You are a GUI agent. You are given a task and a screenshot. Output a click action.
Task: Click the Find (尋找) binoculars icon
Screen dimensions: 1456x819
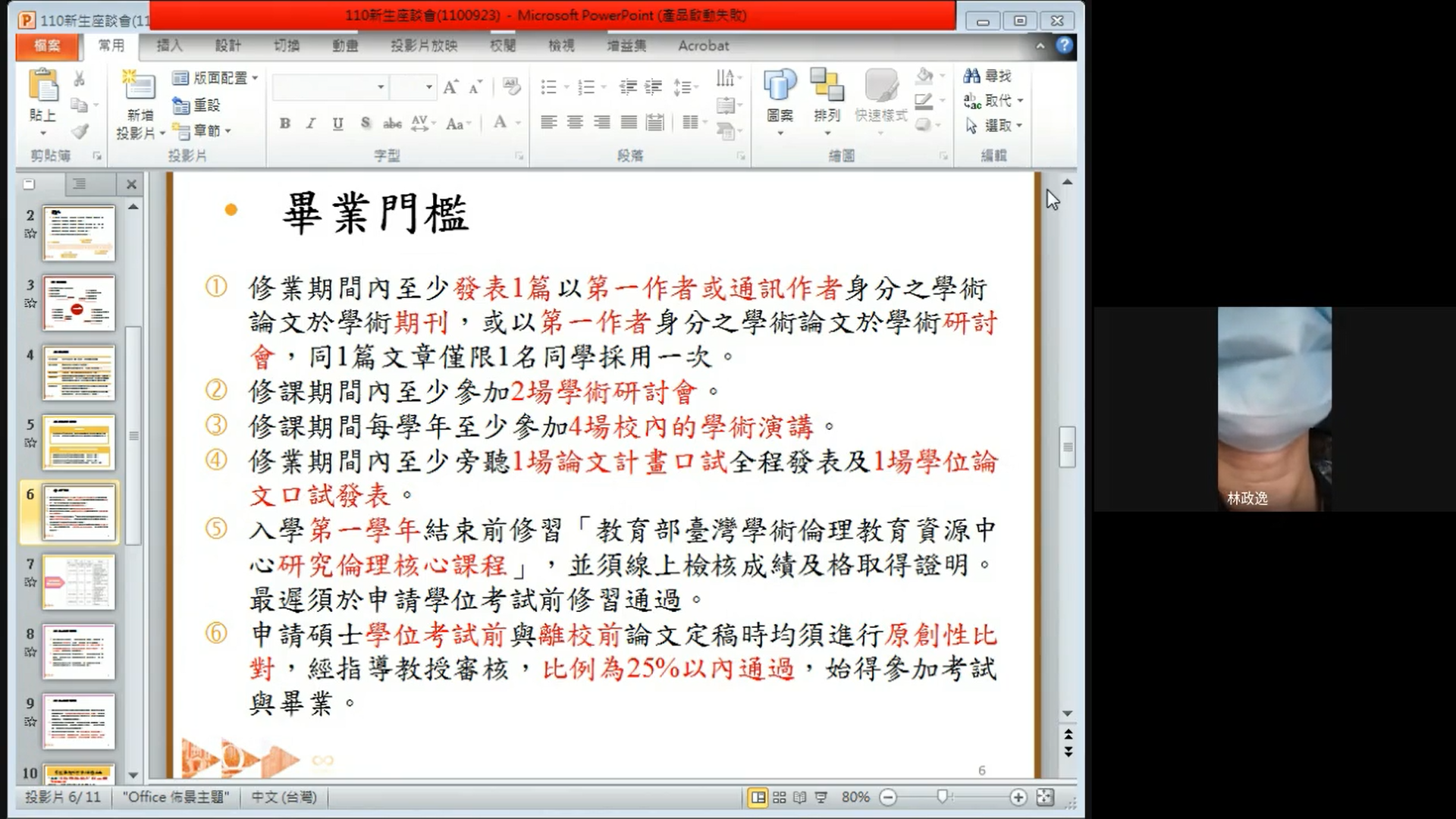click(972, 76)
